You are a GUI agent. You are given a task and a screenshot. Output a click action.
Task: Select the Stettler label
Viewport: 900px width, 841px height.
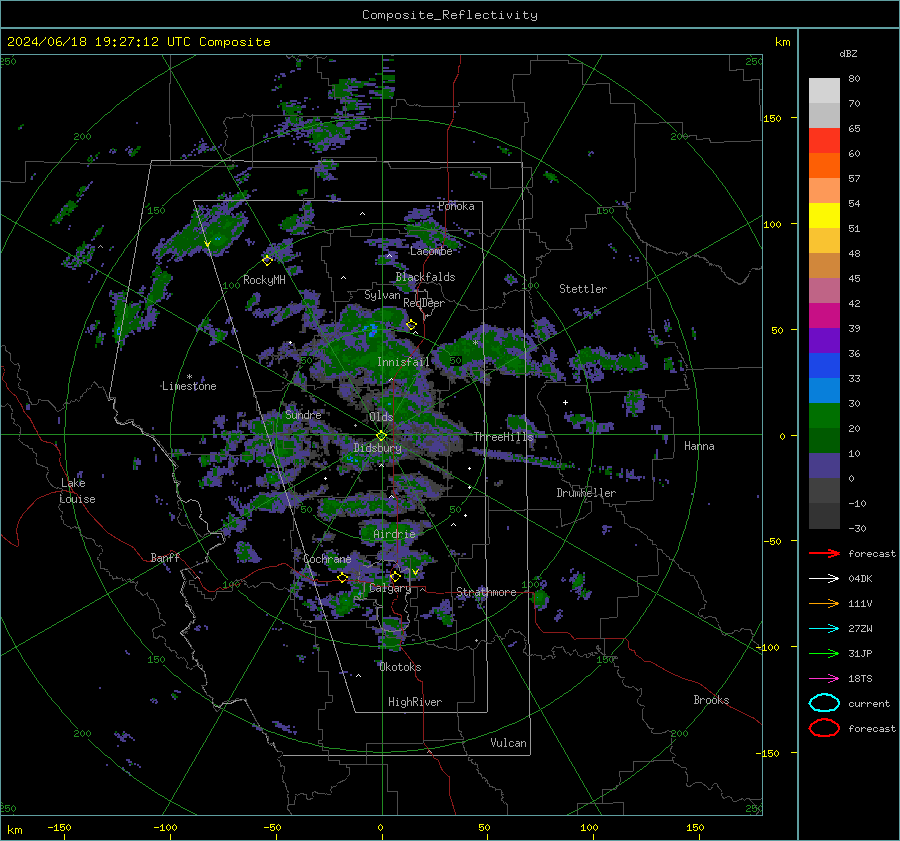pos(583,289)
